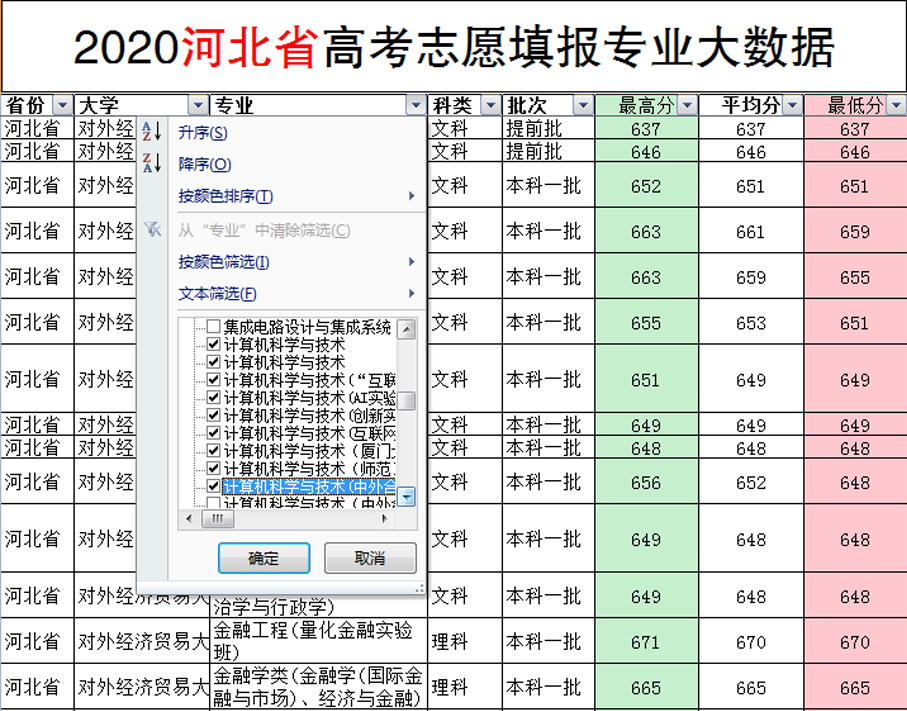This screenshot has height=711, width=907.
Task: Open the 大学 column filter dropdown
Action: tap(197, 104)
